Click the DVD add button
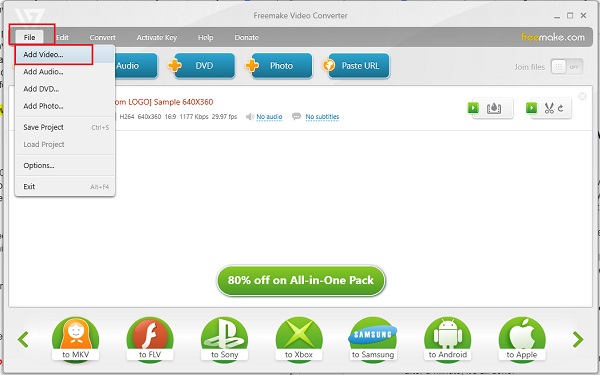Viewport: 600px width, 375px height. (204, 66)
